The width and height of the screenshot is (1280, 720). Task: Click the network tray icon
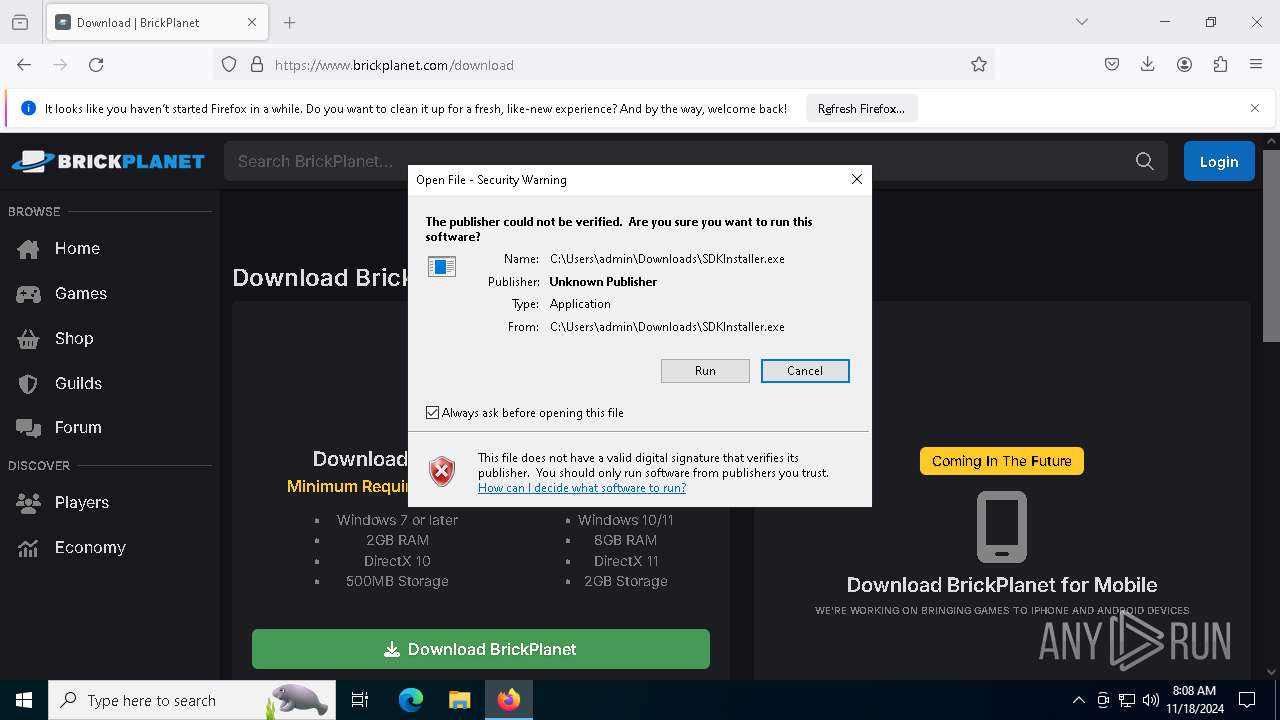point(1127,700)
